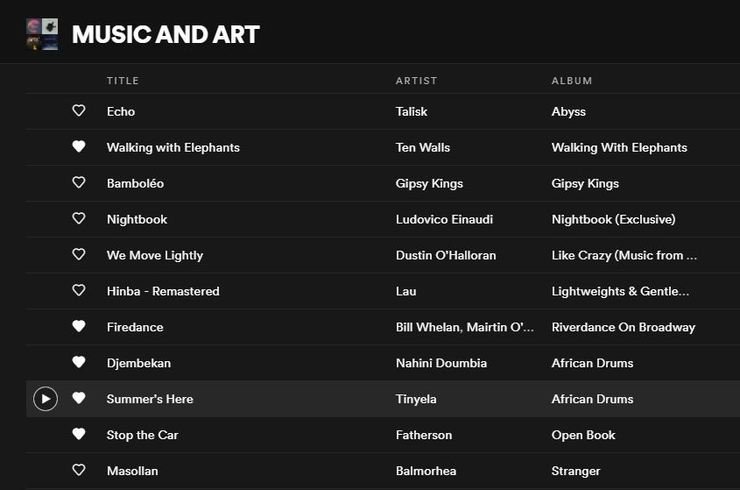
Task: Play Summer's Here with the play button
Action: coord(45,399)
